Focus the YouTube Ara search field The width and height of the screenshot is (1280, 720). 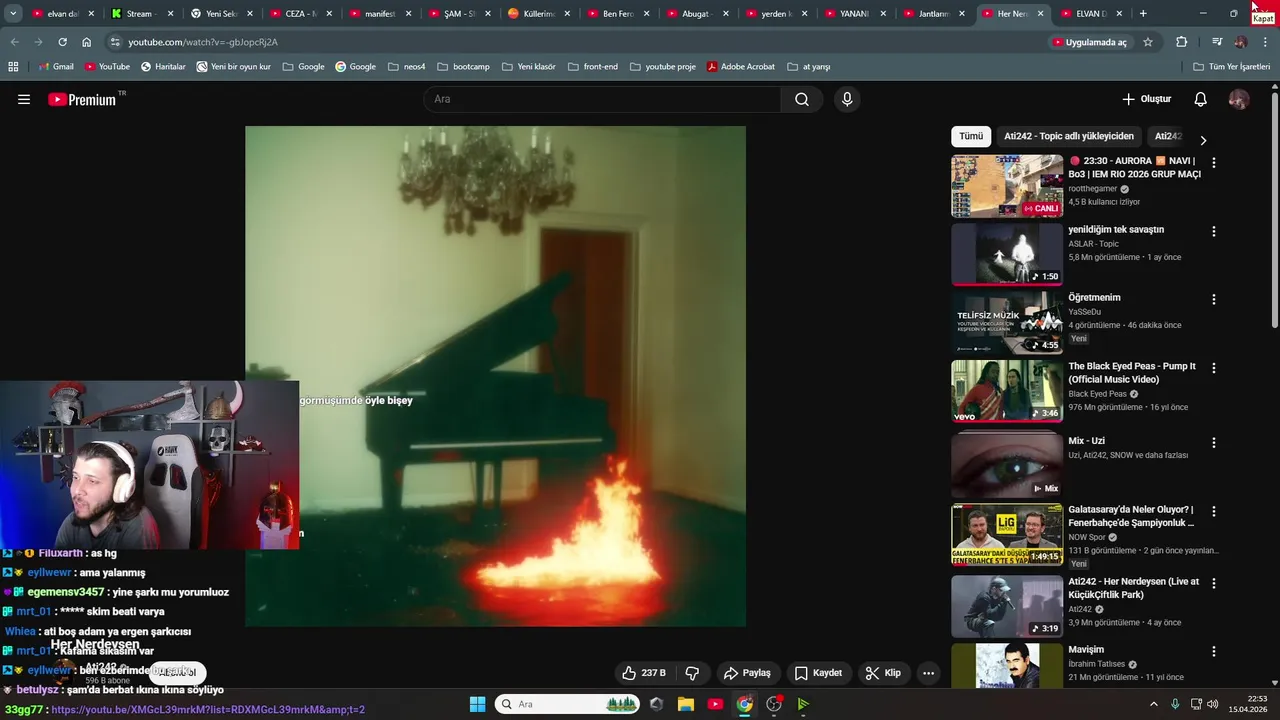point(602,99)
